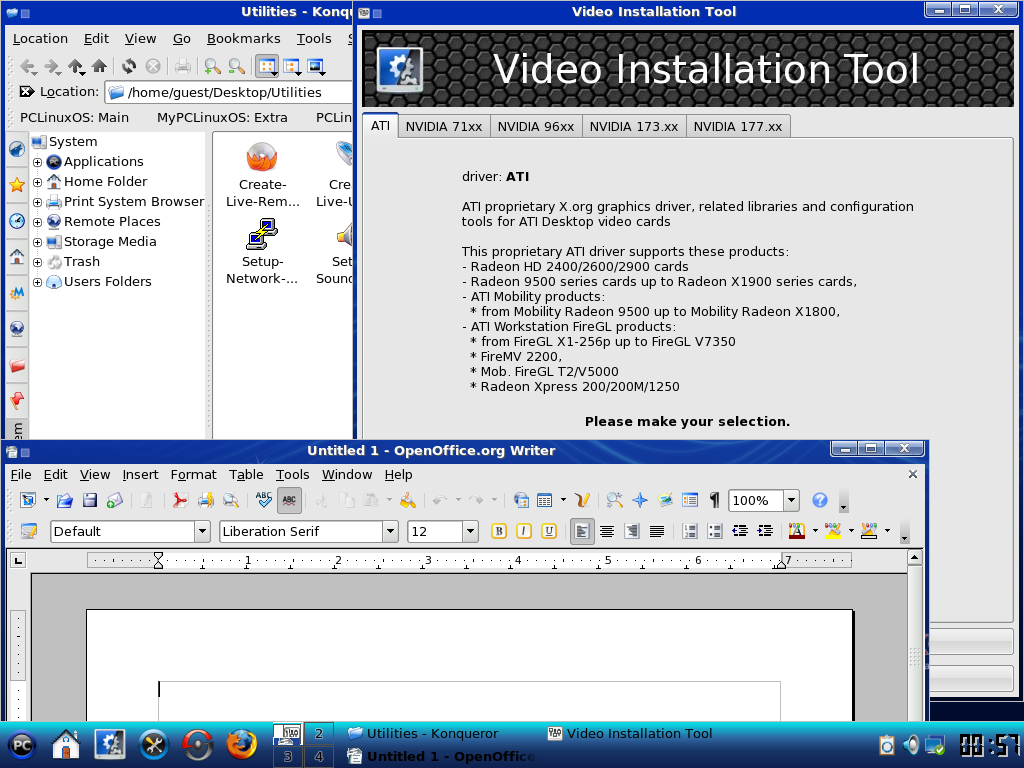The image size is (1024, 768).
Task: Open Styles and Formatting icon in Writer
Action: click(x=28, y=531)
